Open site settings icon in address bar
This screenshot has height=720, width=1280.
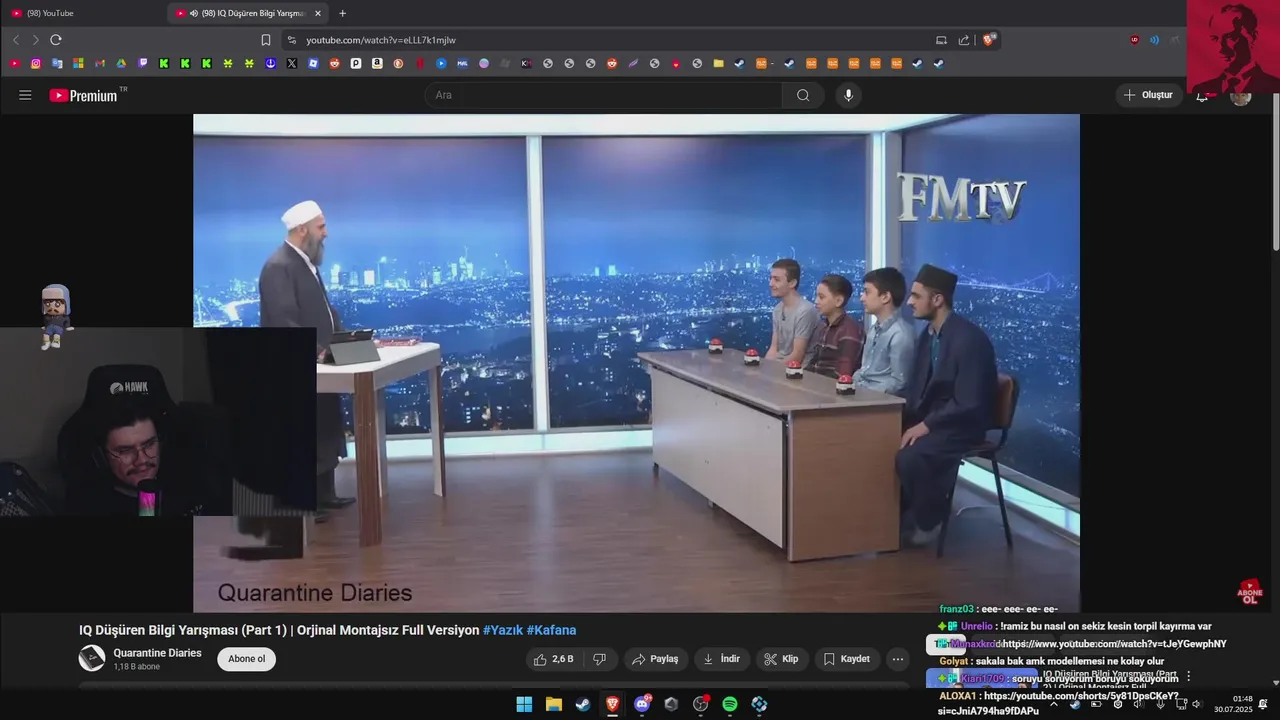[x=291, y=40]
